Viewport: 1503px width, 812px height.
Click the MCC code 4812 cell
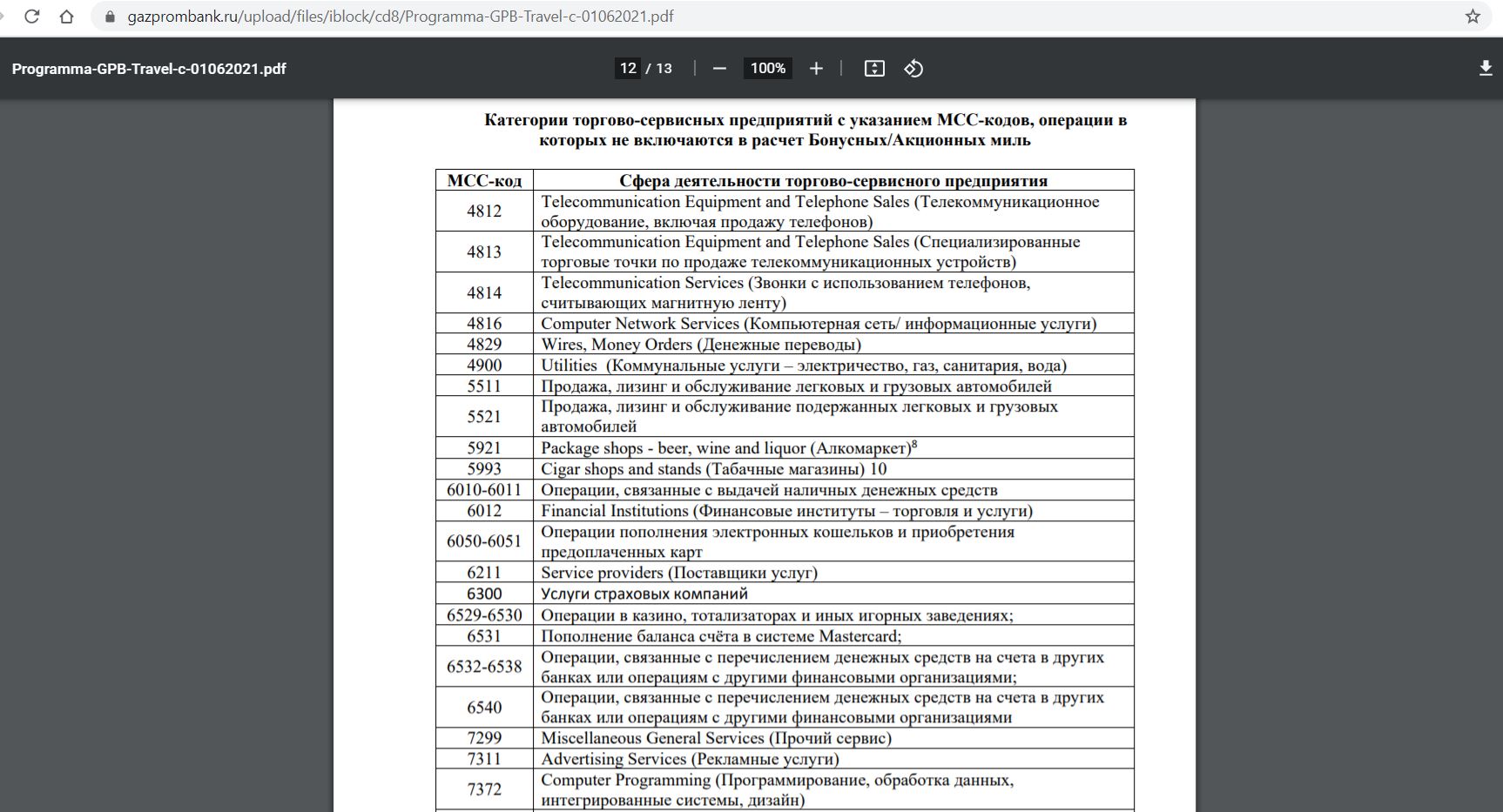pyautogui.click(x=484, y=211)
